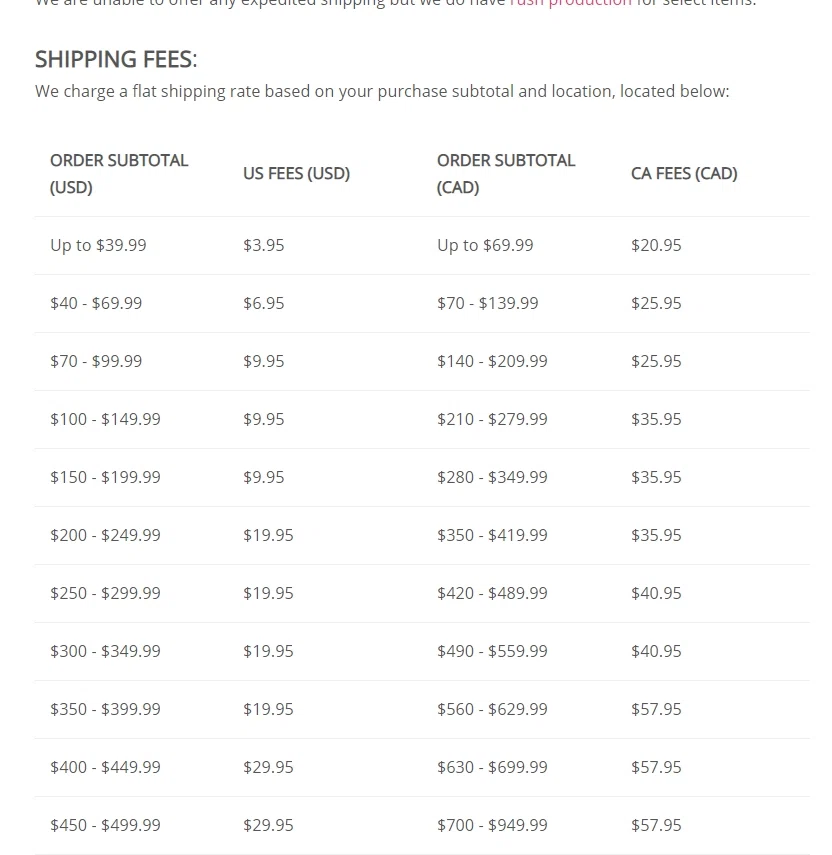Select the $700 - $949.99 subtotal cell
The width and height of the screenshot is (832, 855).
(492, 825)
